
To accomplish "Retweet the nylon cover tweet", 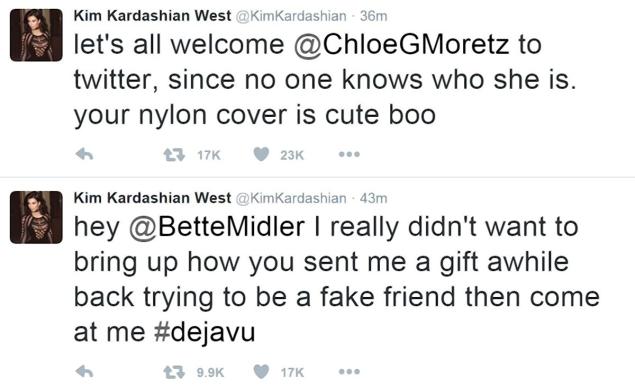I will pos(174,155).
